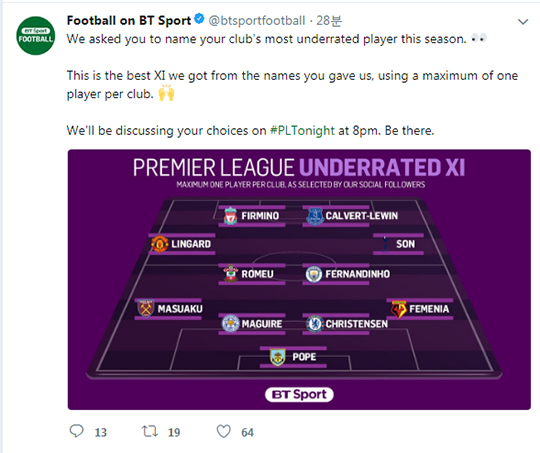Click the retweet arrows icon

(150, 431)
